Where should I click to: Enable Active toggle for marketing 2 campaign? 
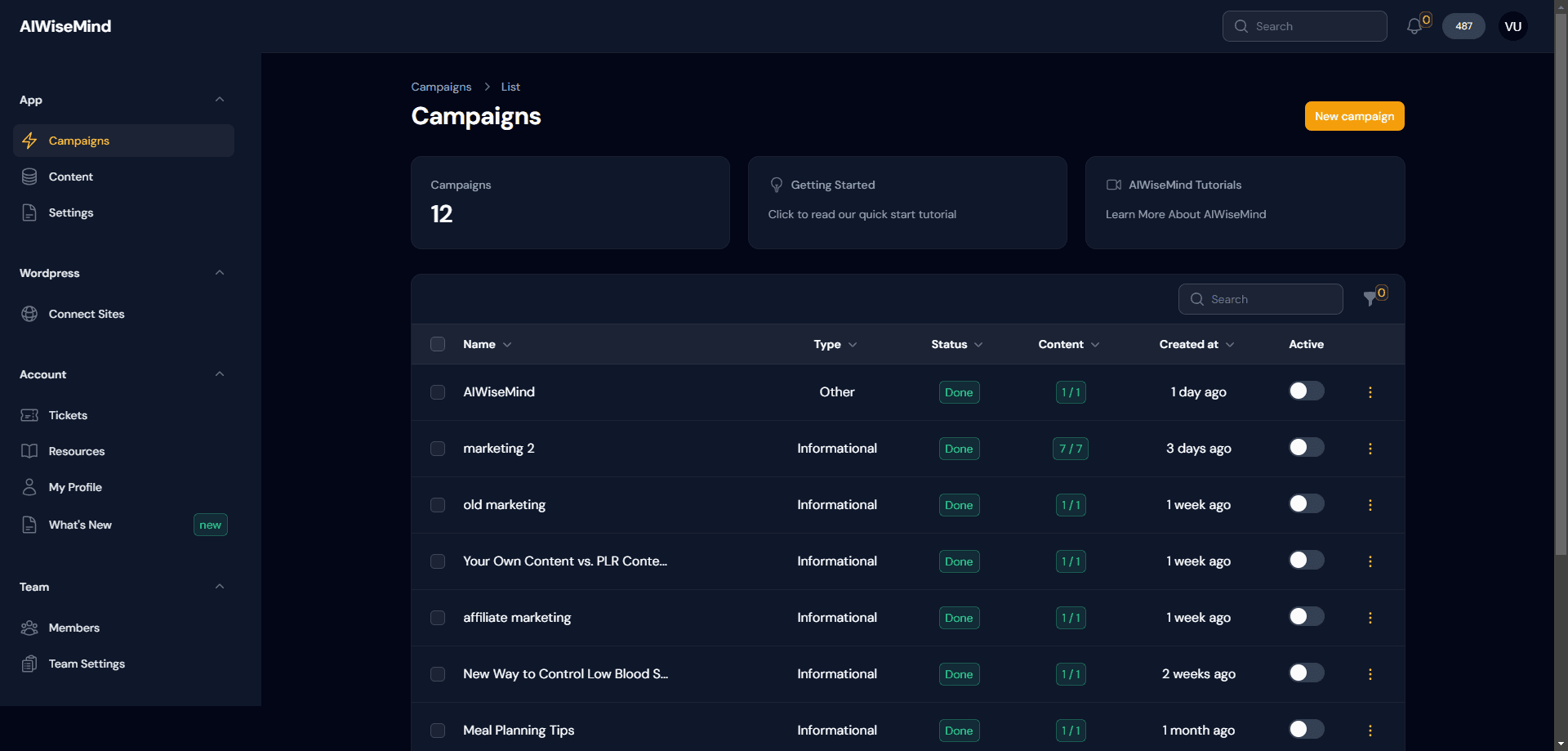[1306, 447]
